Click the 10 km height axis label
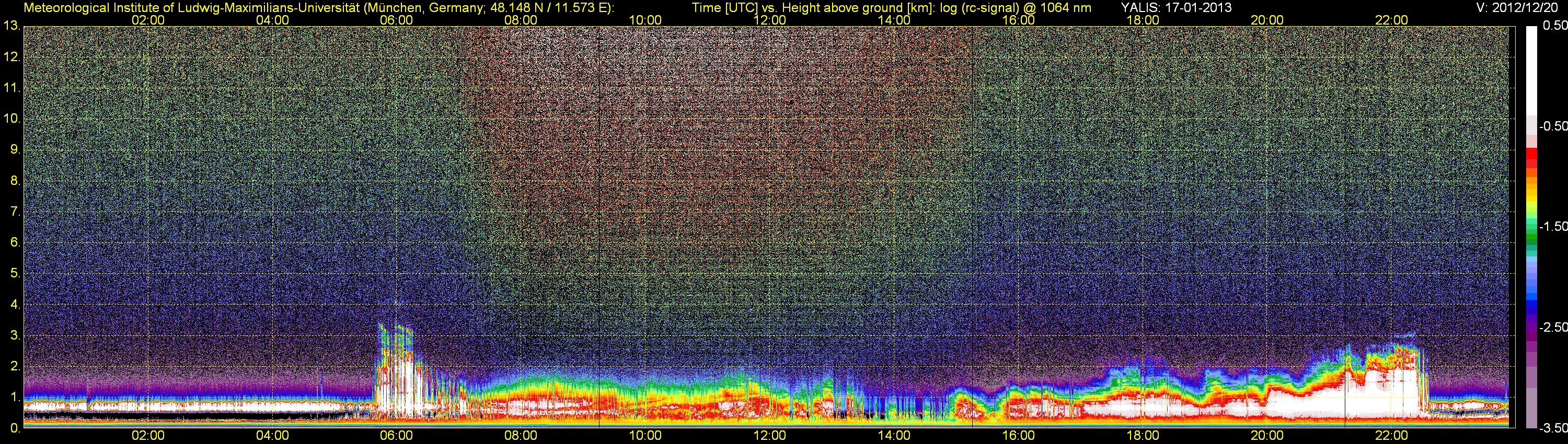The height and width of the screenshot is (444, 1568). [x=11, y=119]
